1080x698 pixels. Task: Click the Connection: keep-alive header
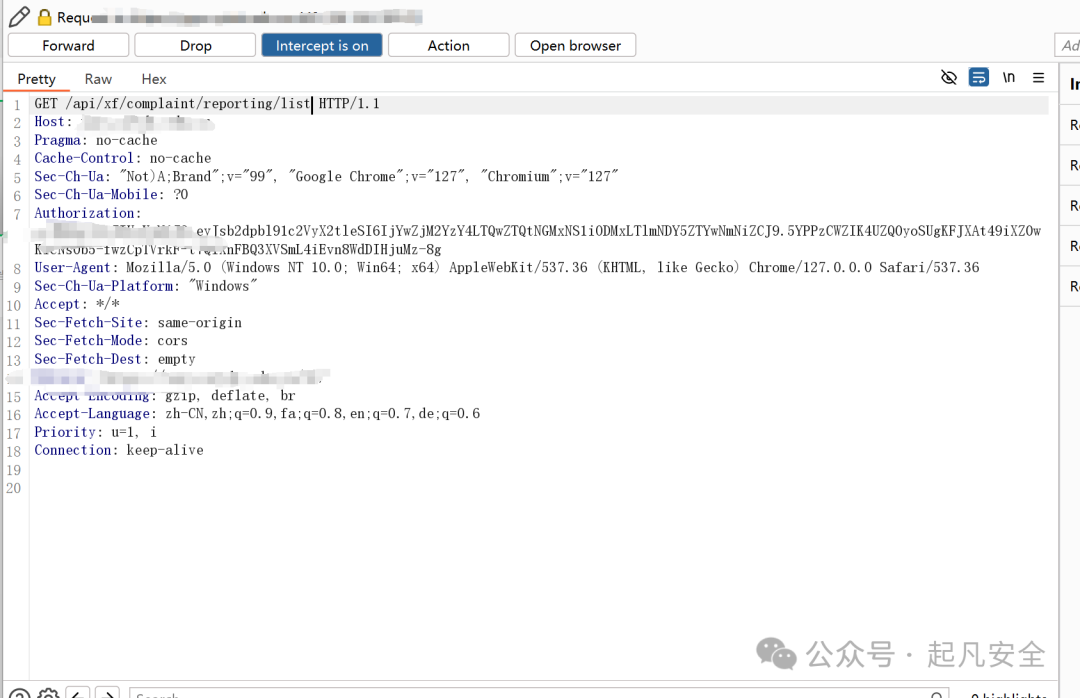[119, 450]
